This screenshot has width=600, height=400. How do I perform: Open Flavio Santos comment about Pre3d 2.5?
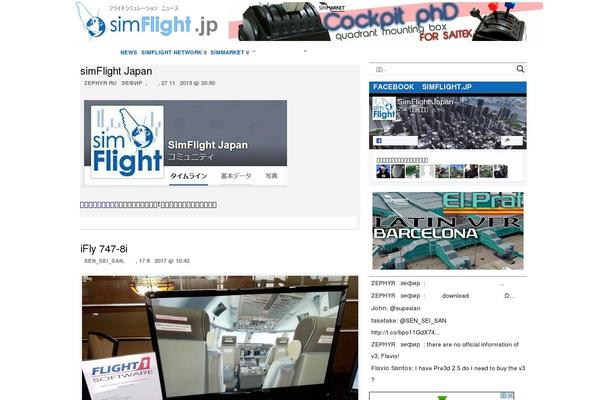coord(448,374)
